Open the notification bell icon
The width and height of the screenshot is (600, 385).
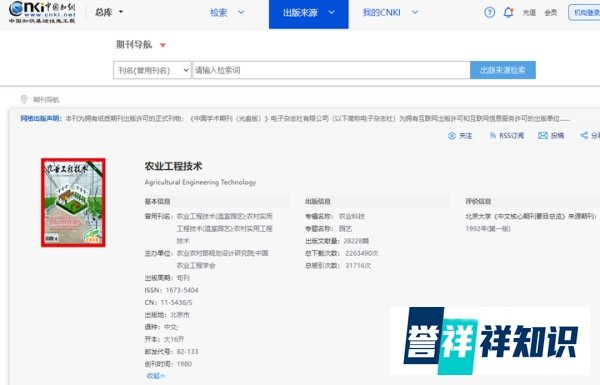[508, 13]
